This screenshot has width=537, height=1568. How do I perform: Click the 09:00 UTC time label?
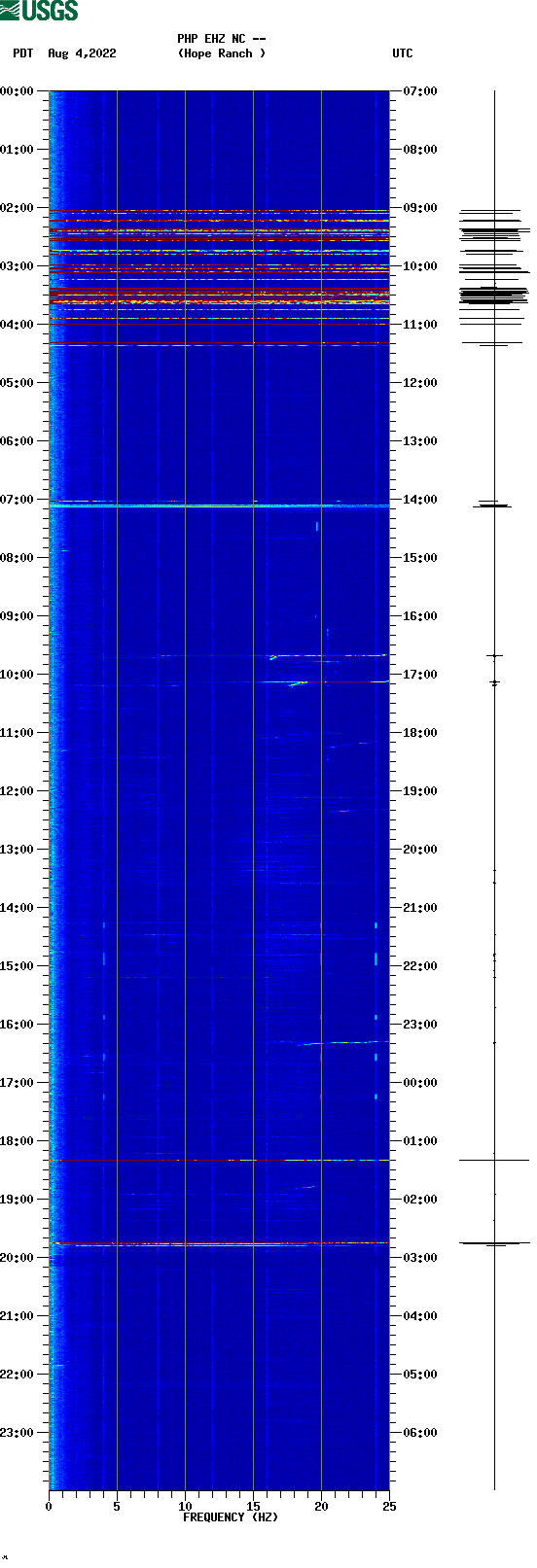pyautogui.click(x=420, y=208)
